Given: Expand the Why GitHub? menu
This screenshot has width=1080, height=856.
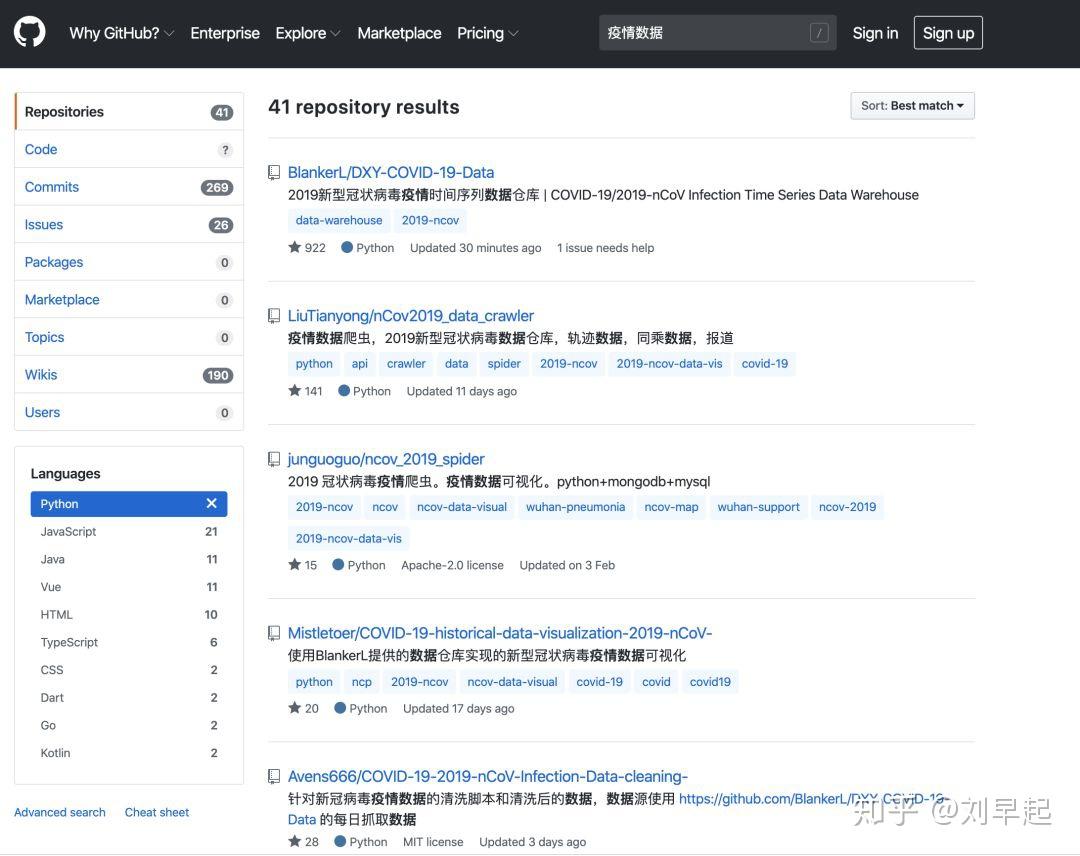Looking at the screenshot, I should pyautogui.click(x=117, y=33).
